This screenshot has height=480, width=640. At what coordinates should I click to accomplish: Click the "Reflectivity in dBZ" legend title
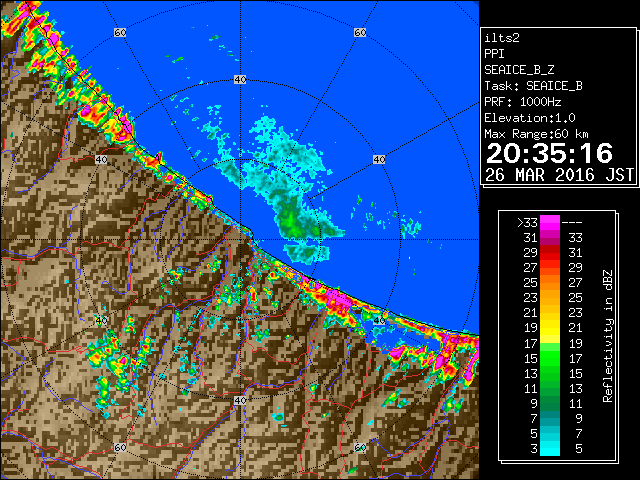[x=608, y=336]
